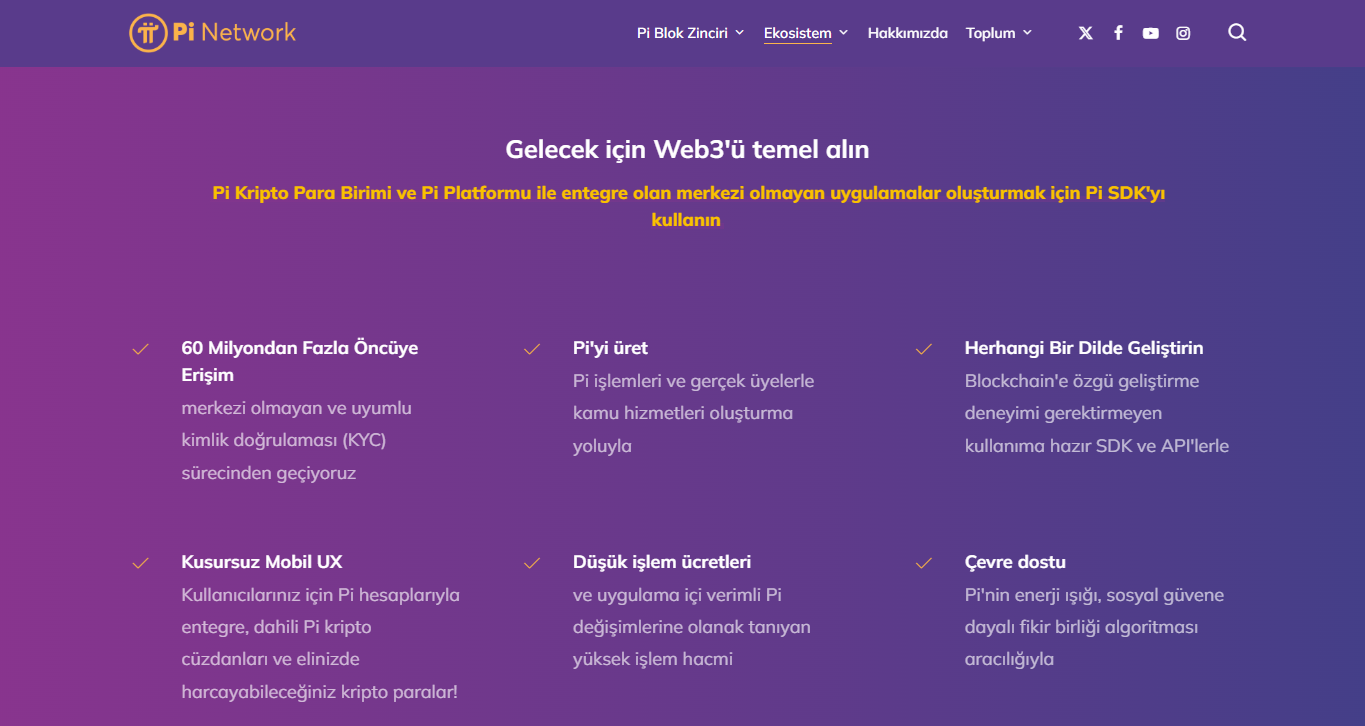Click heading 60 Milyondan Fazla Öncüye Erişim
This screenshot has height=726, width=1365.
coord(300,361)
